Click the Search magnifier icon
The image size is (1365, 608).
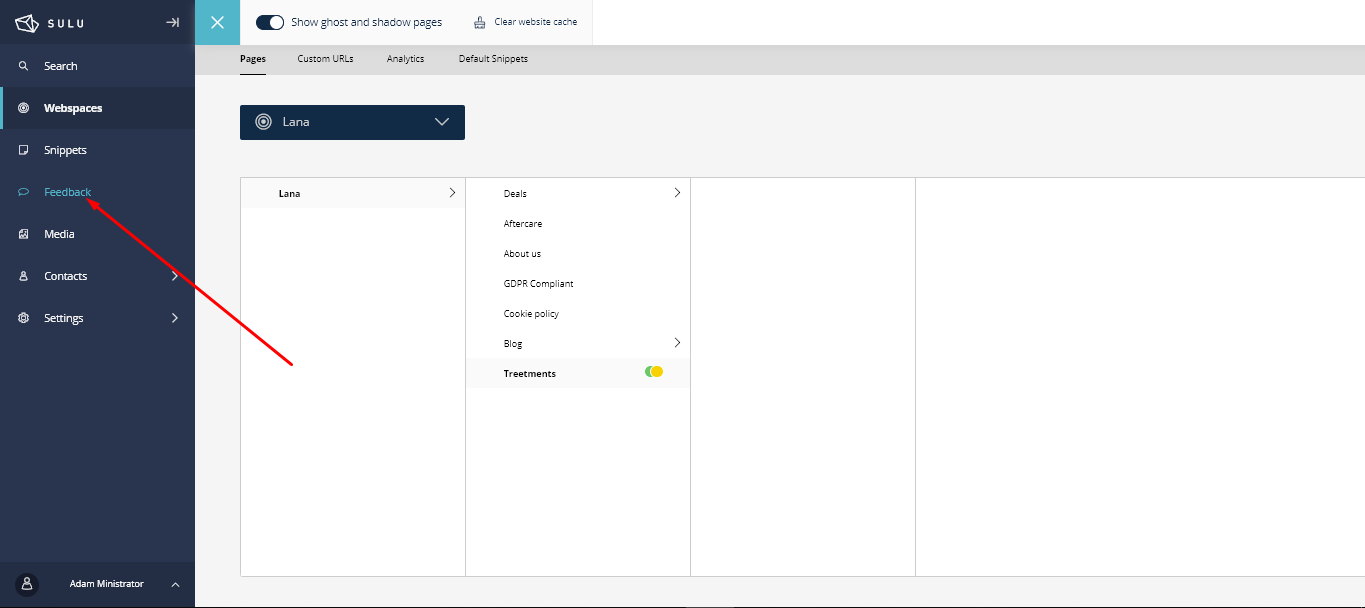point(24,66)
